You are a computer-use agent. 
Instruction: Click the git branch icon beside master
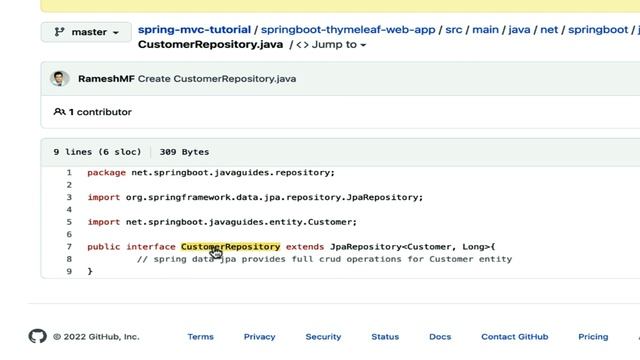tap(60, 32)
